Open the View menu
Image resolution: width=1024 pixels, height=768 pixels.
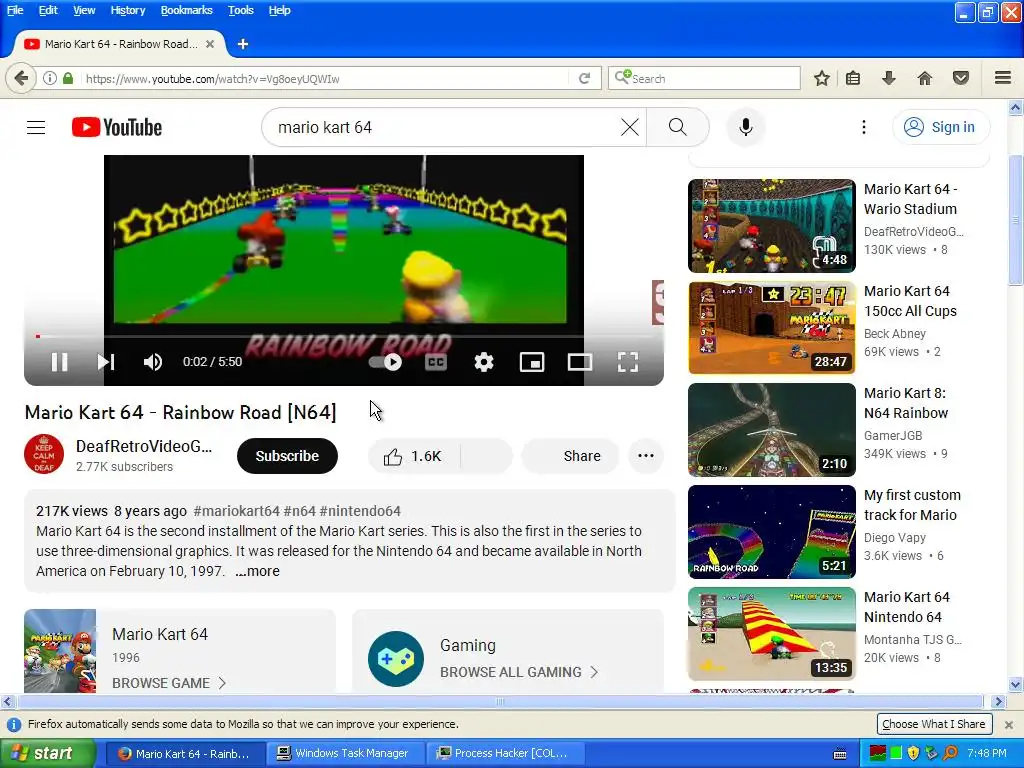[84, 10]
